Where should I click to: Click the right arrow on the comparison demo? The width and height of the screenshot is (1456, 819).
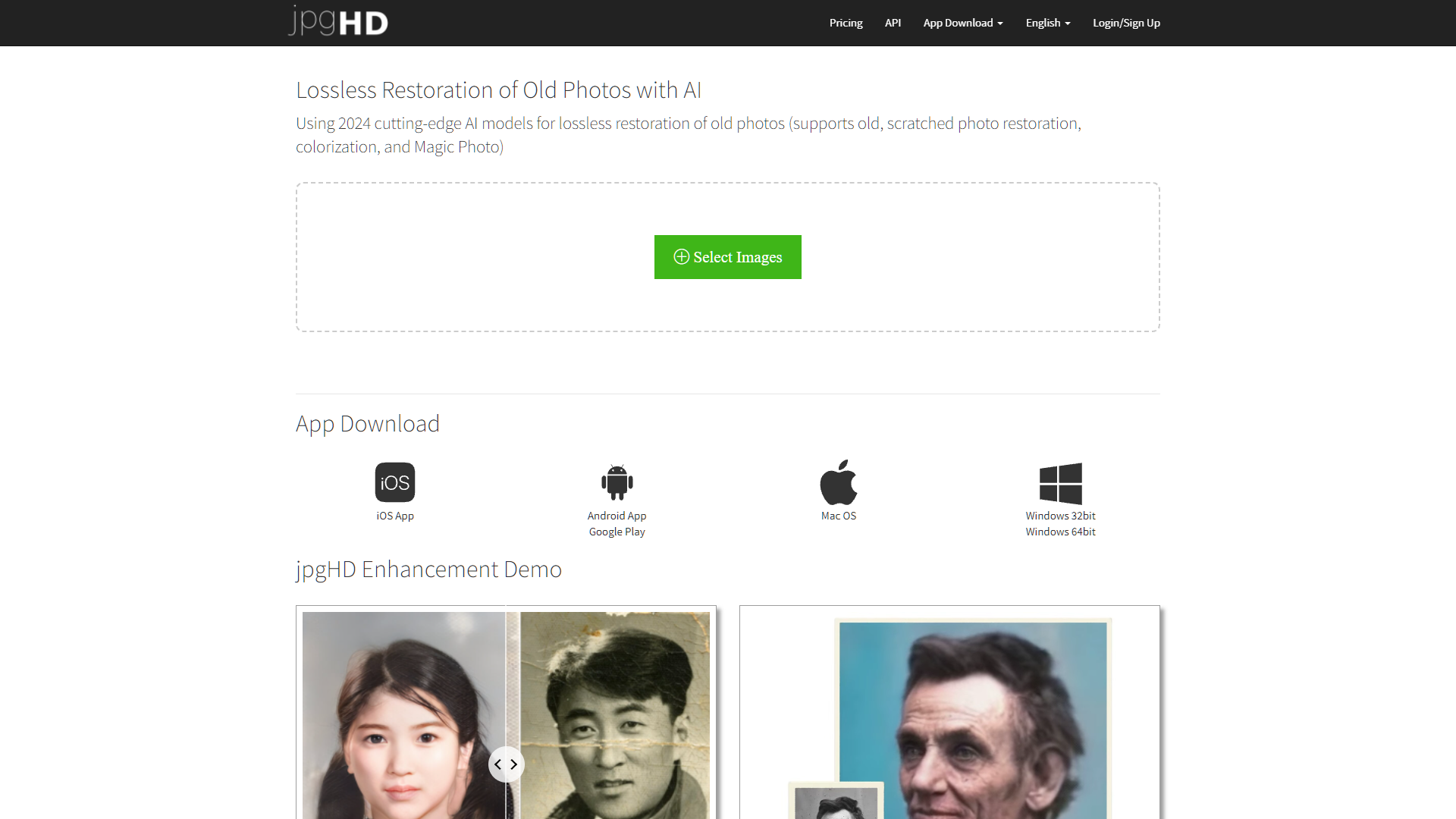pos(514,764)
